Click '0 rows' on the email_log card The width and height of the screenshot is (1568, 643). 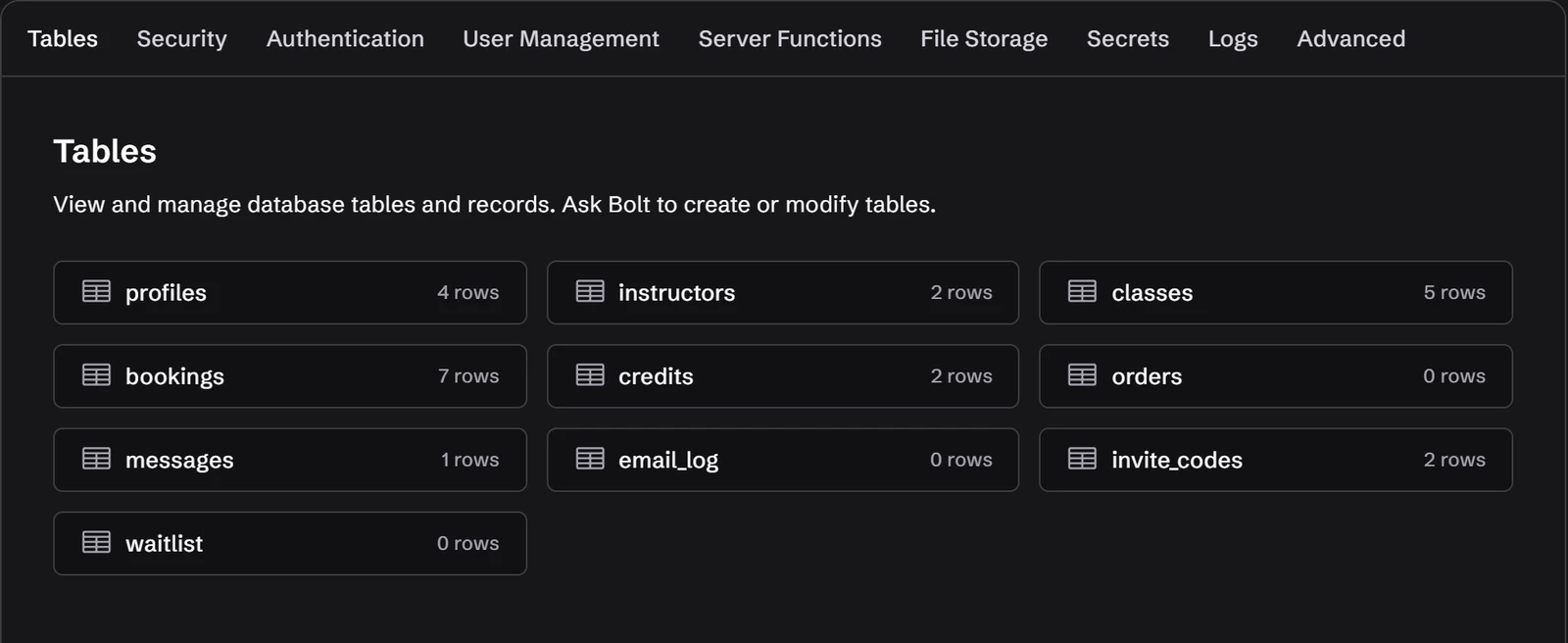click(x=961, y=459)
